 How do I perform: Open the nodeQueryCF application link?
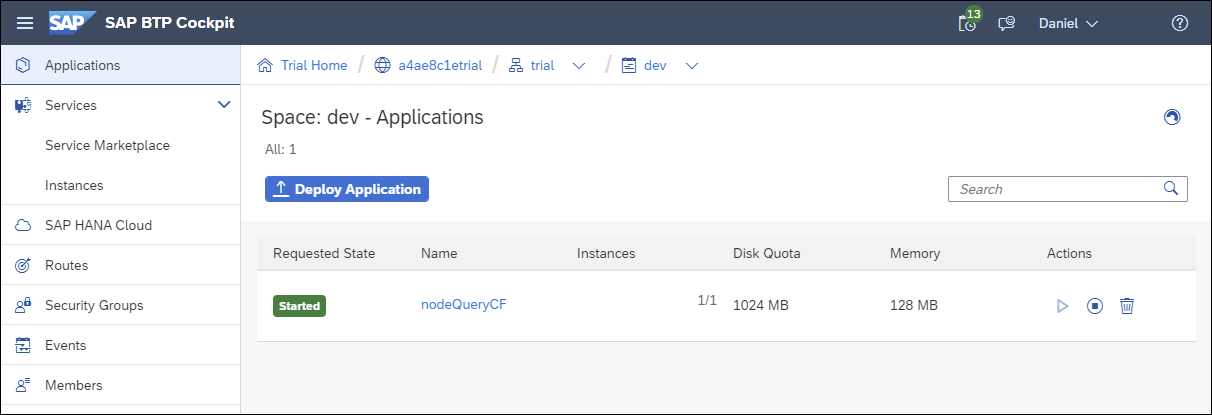464,305
